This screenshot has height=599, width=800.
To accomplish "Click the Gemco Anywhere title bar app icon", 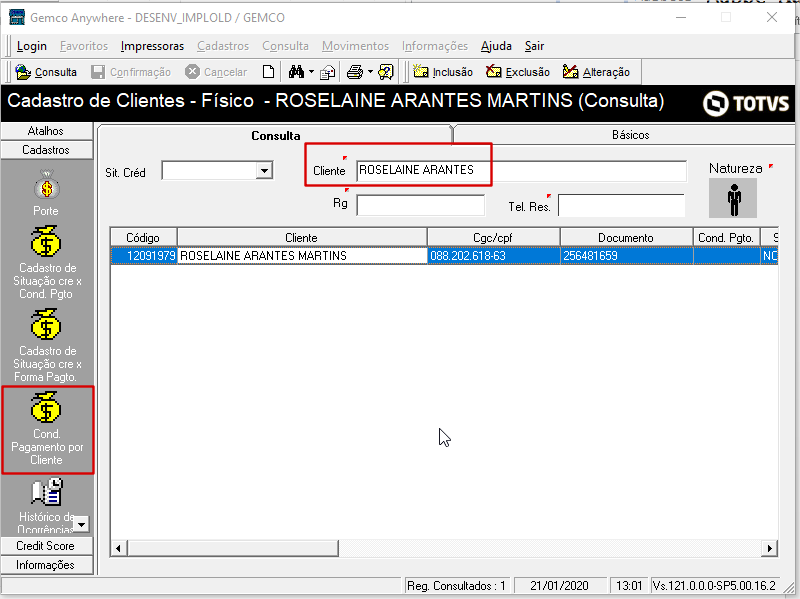I will tap(17, 17).
